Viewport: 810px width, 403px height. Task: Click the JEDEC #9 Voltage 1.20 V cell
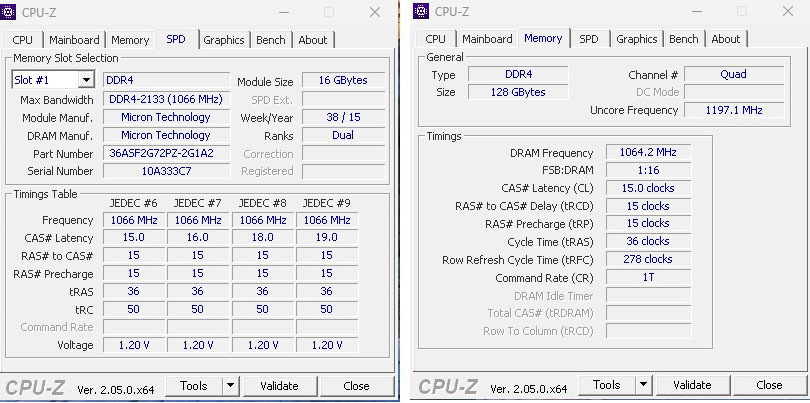327,345
